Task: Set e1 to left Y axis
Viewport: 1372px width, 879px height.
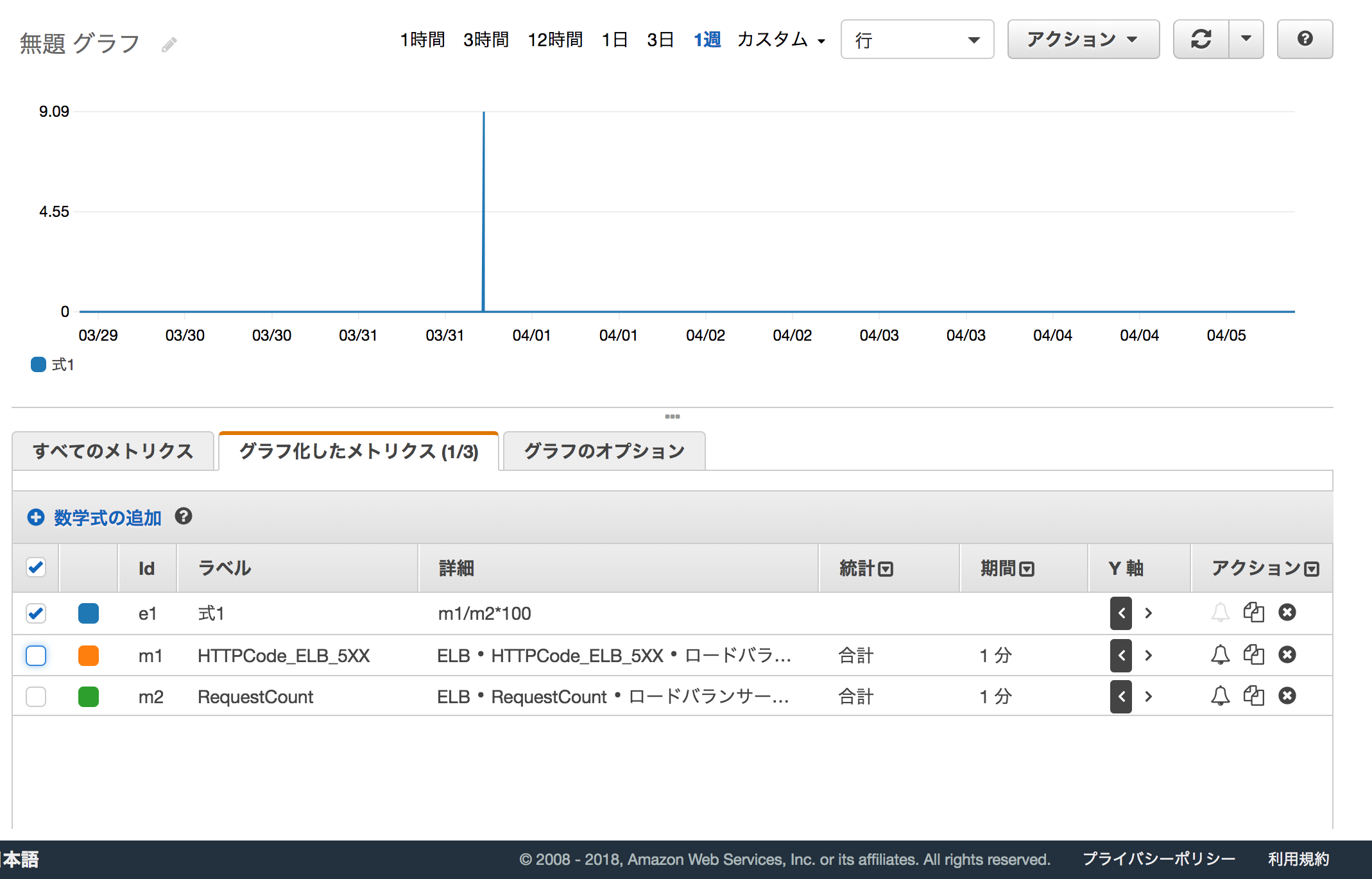Action: tap(1121, 613)
